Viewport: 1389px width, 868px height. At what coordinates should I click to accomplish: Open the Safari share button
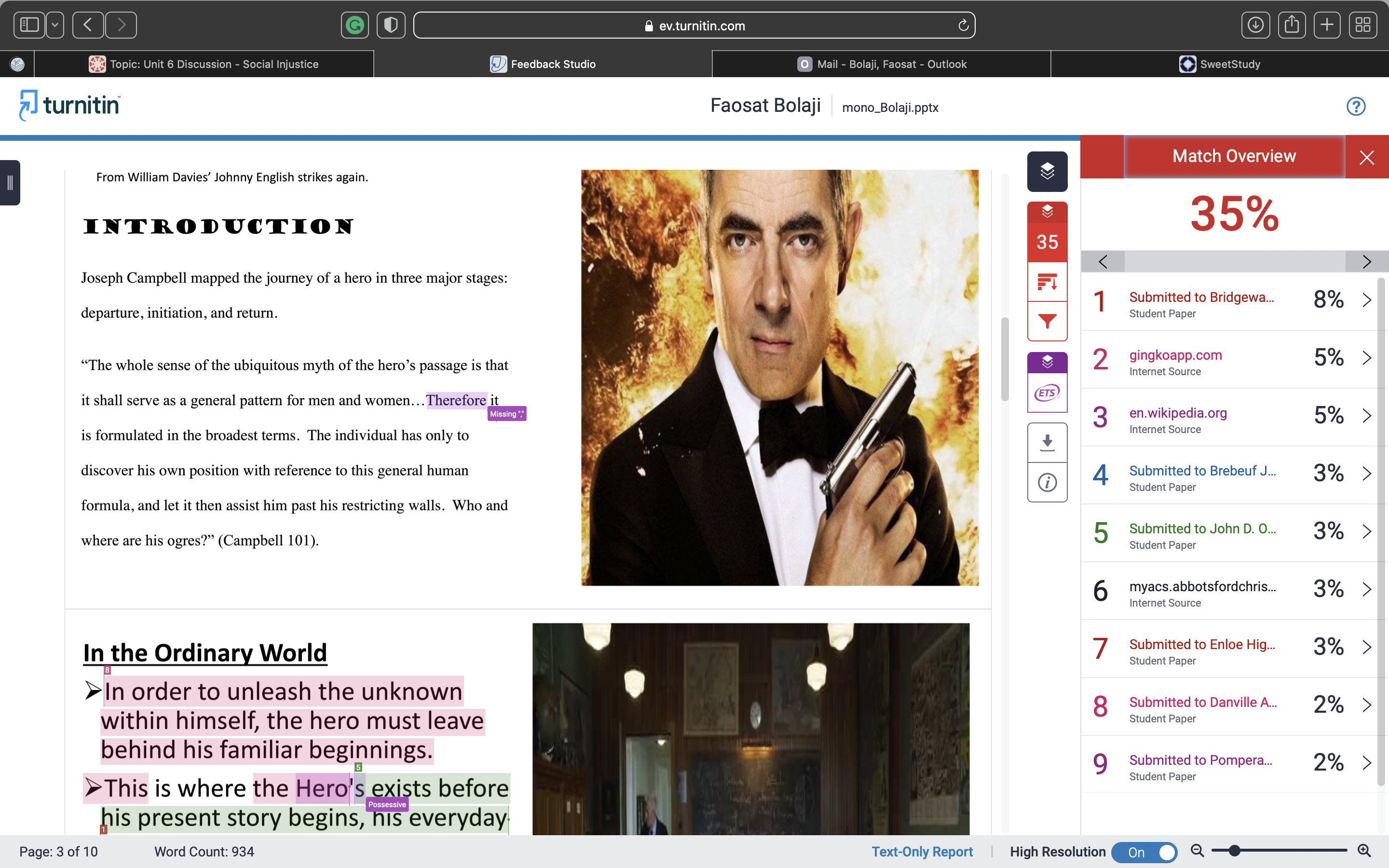click(x=1292, y=25)
